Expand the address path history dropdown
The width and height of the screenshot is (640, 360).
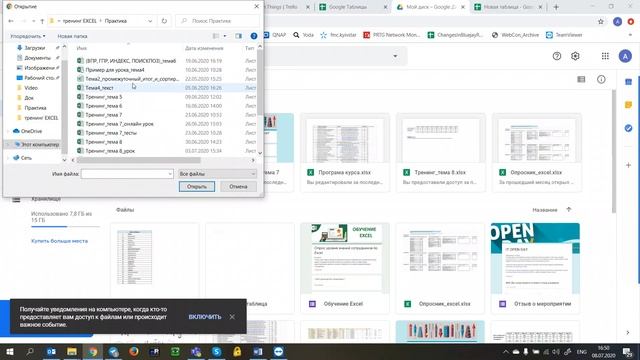coord(150,21)
